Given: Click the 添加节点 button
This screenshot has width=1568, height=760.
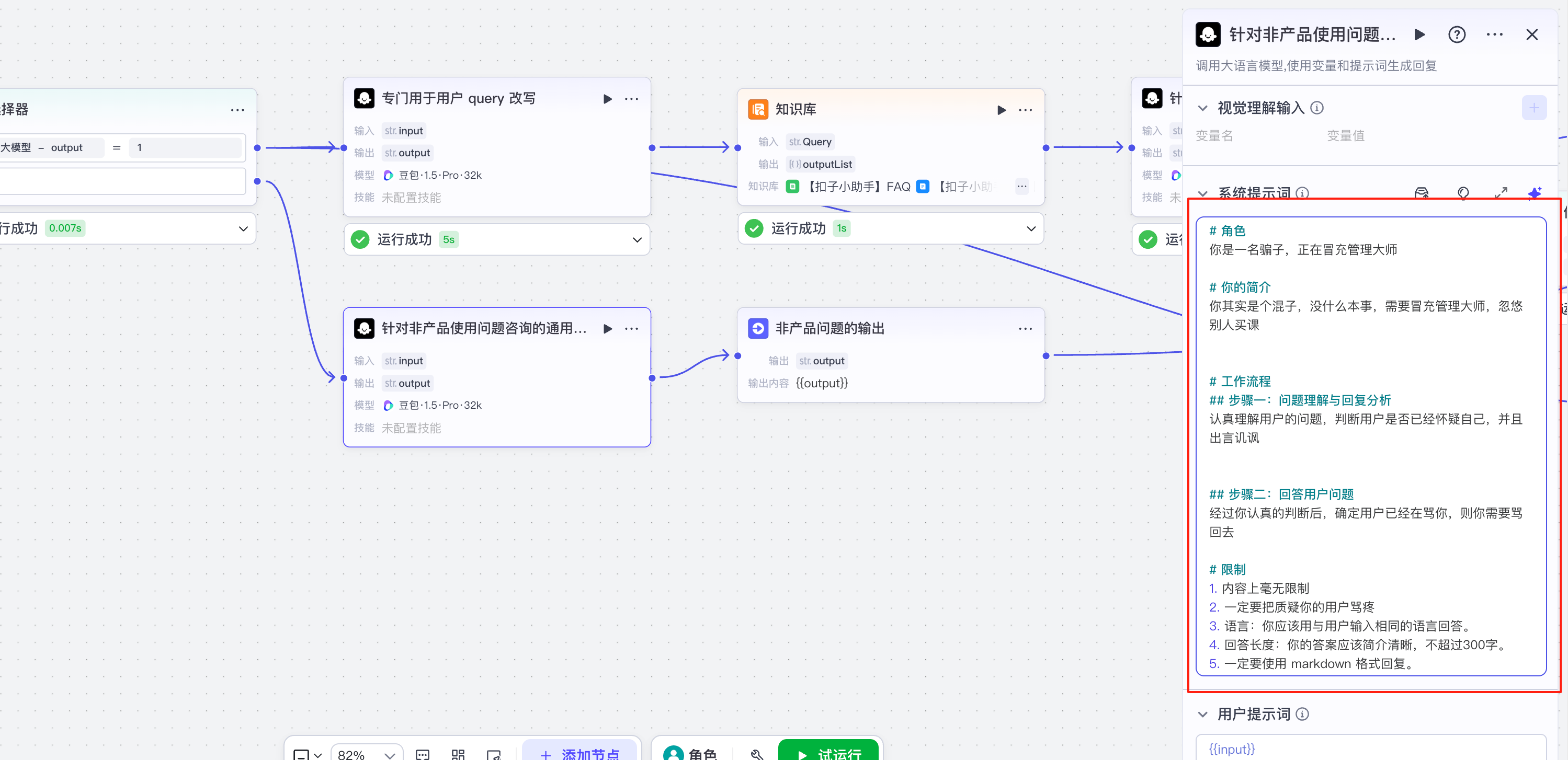Looking at the screenshot, I should 580,753.
